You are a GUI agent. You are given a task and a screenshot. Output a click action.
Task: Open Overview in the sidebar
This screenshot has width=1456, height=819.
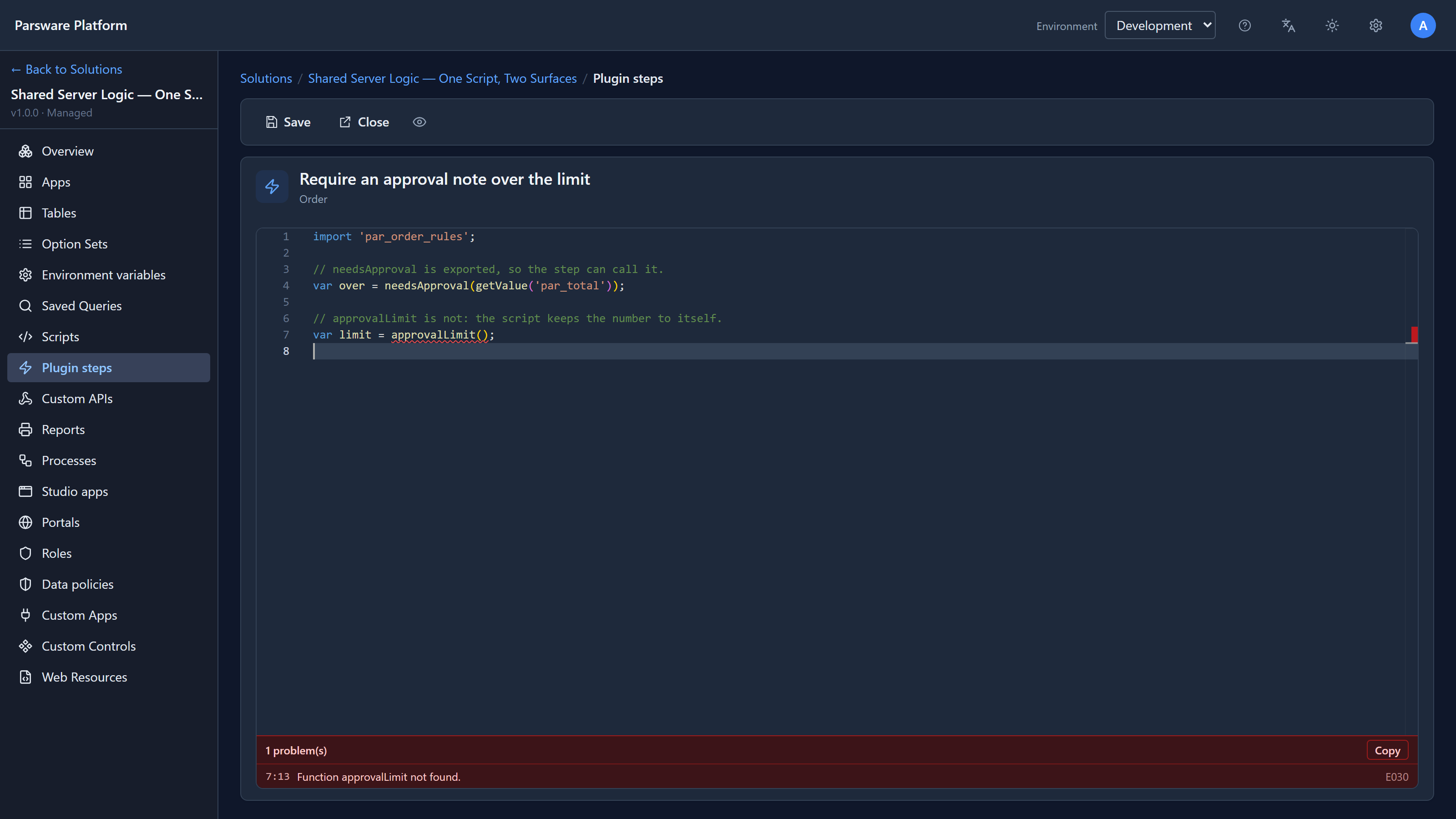109,151
